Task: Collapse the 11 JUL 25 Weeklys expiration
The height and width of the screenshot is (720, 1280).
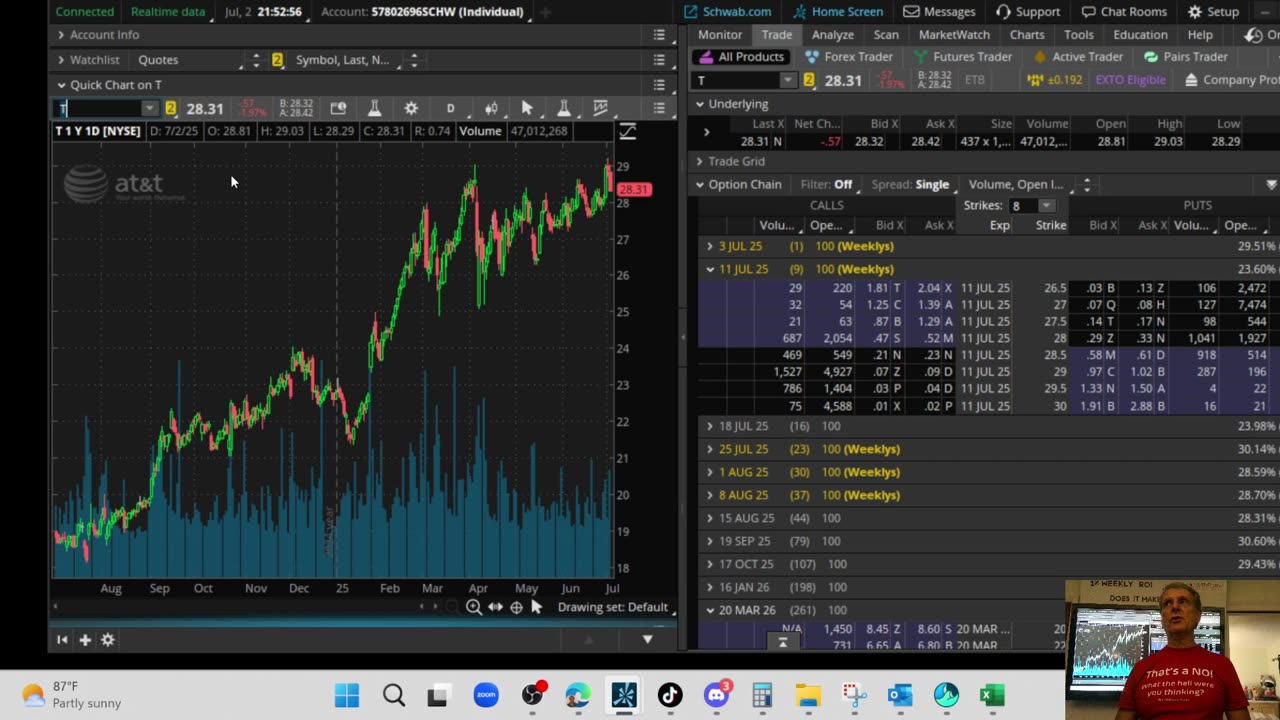Action: [710, 269]
